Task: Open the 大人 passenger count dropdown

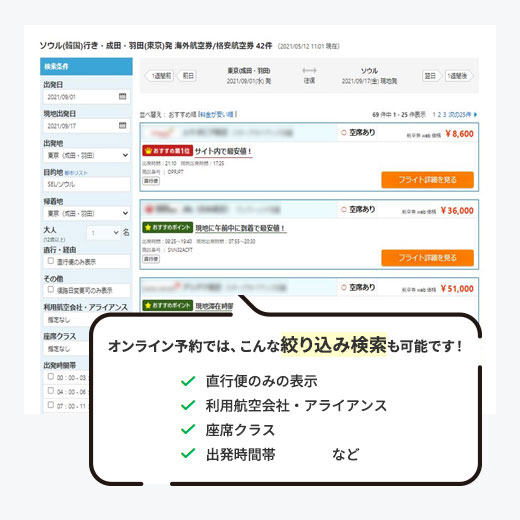Action: click(104, 233)
